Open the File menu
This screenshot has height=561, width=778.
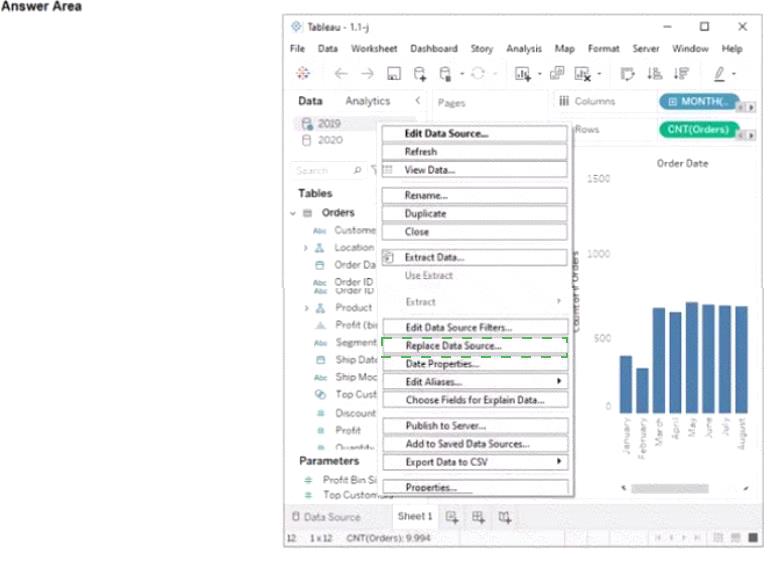point(297,49)
